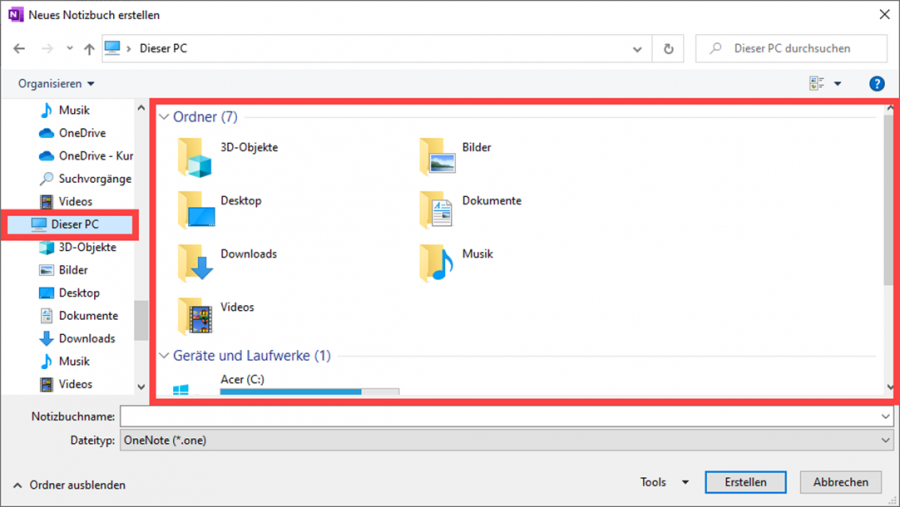Close the Neues Notizbuch erstellen dialog

pos(885,14)
